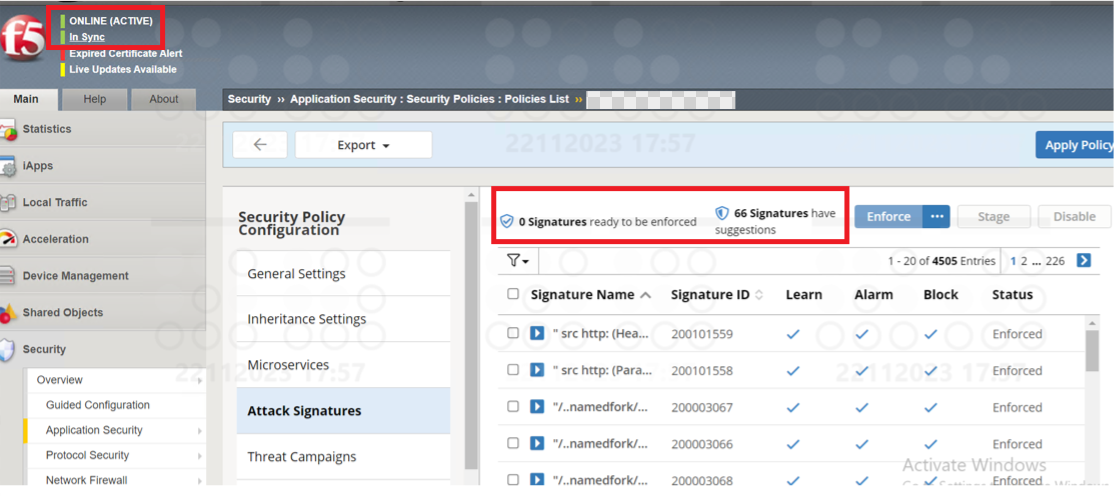Select all signatures header checkbox

click(x=513, y=293)
